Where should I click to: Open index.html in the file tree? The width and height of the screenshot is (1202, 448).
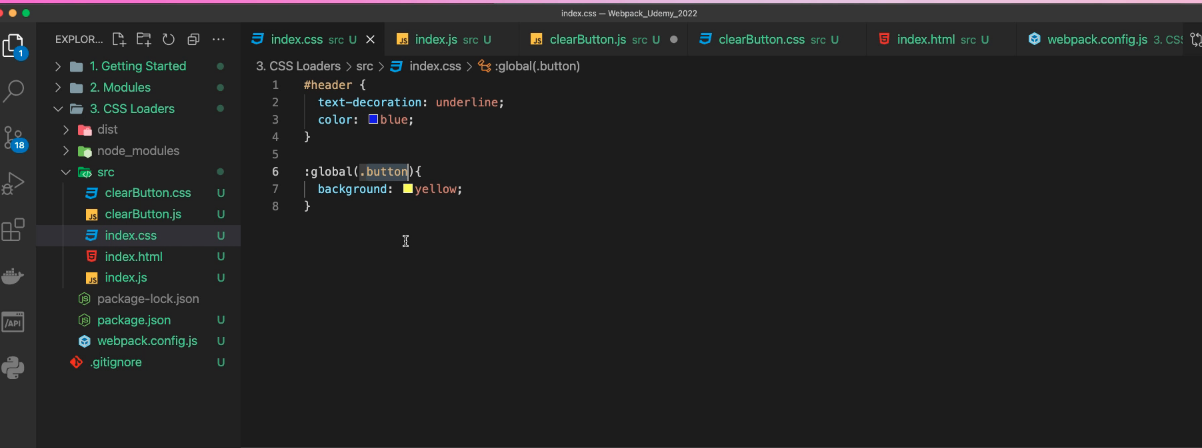pos(138,256)
